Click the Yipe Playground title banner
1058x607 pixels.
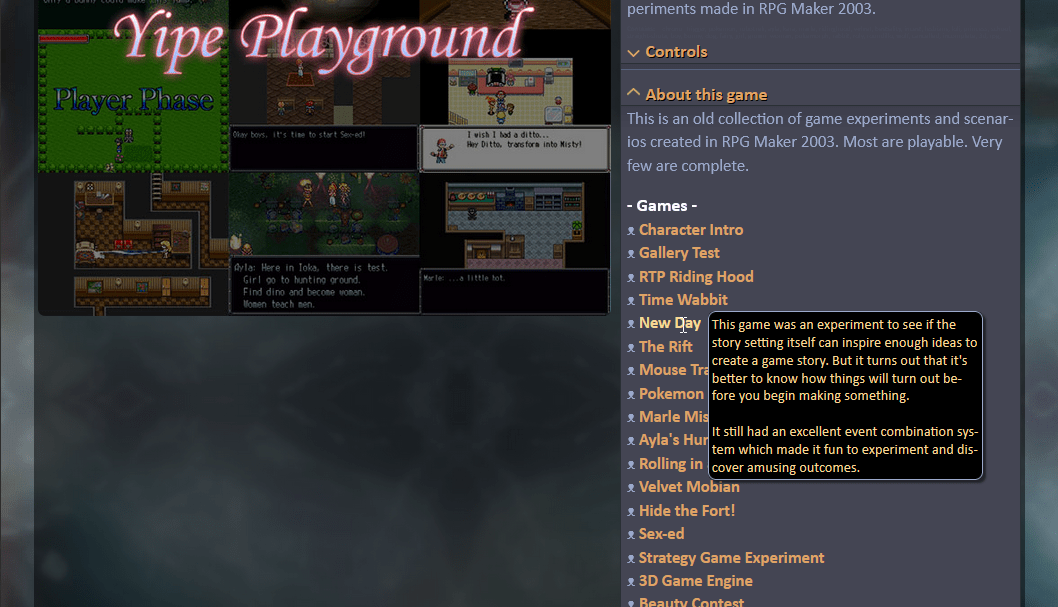[318, 38]
